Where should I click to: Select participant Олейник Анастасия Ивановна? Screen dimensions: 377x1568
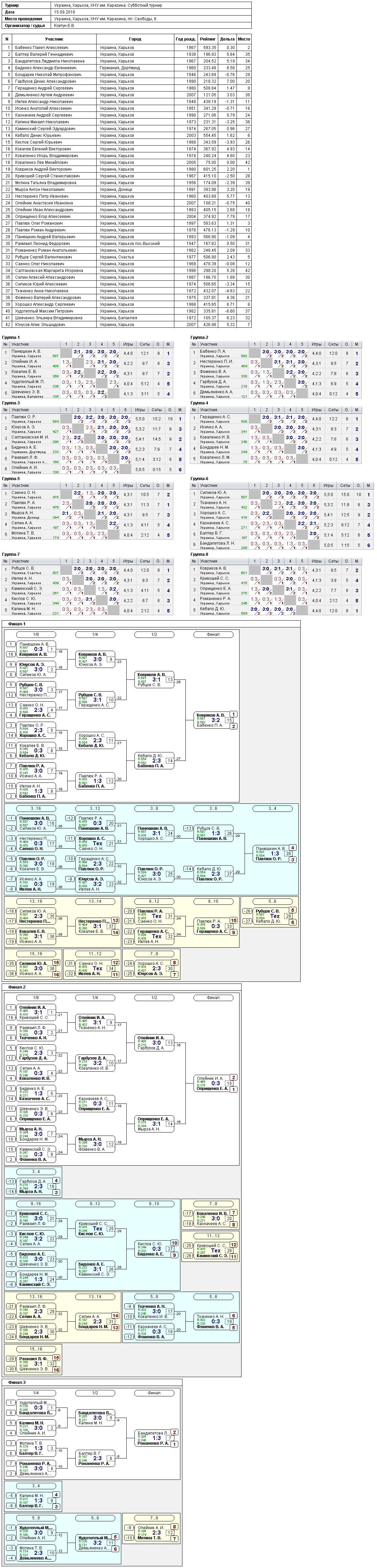point(44,203)
